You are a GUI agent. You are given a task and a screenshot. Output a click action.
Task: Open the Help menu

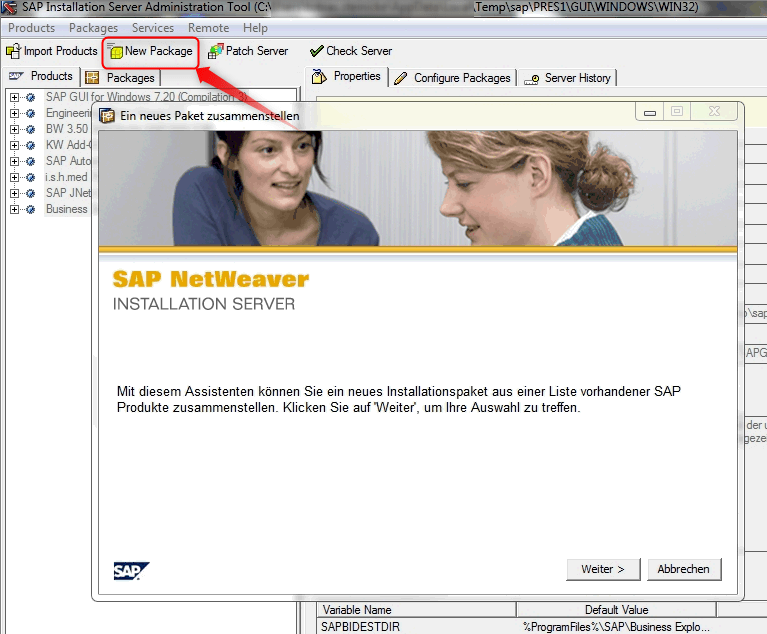click(x=255, y=28)
